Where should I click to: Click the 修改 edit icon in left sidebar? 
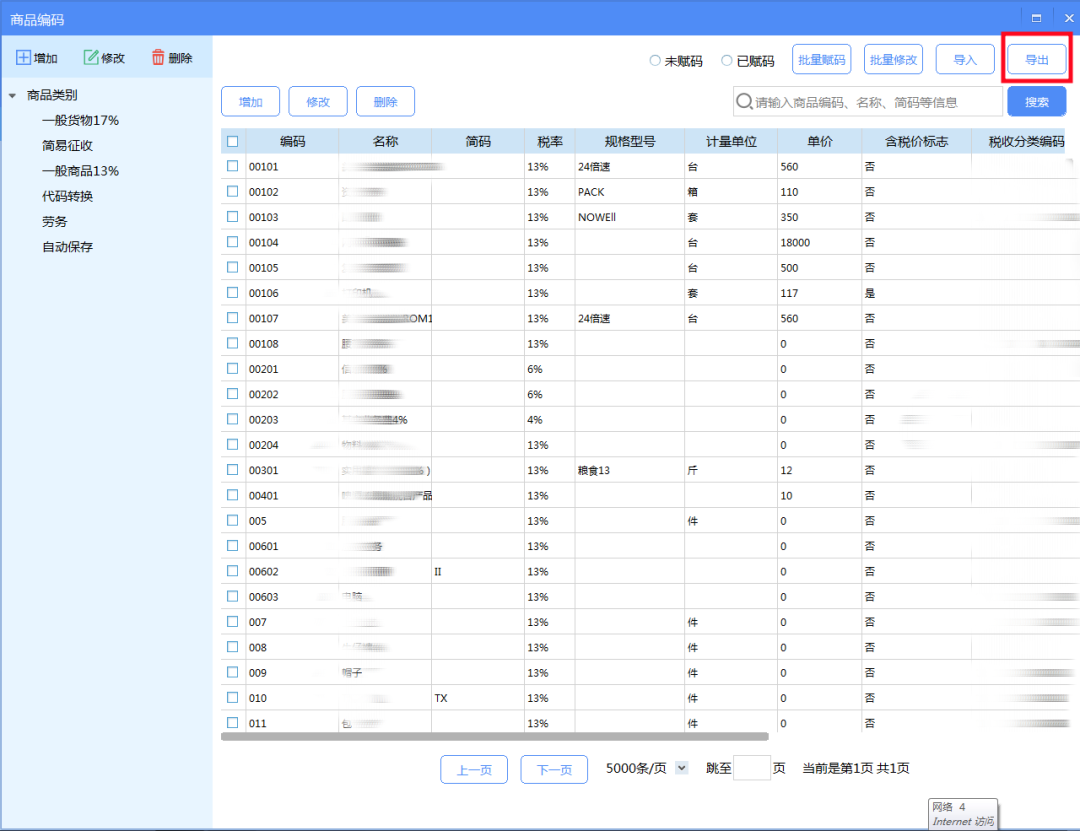click(90, 57)
